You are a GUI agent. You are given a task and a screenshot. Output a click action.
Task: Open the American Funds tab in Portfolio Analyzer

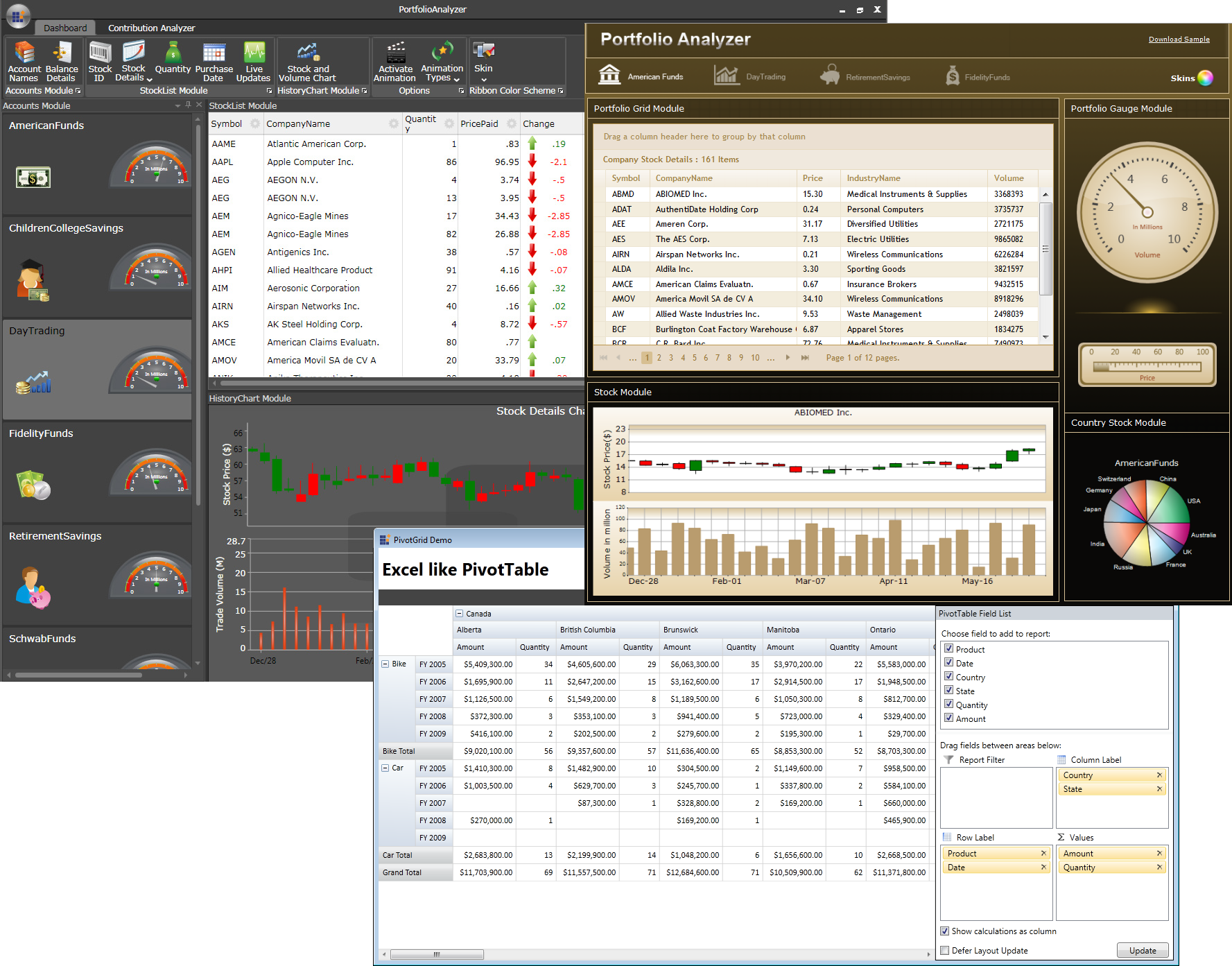coord(641,76)
